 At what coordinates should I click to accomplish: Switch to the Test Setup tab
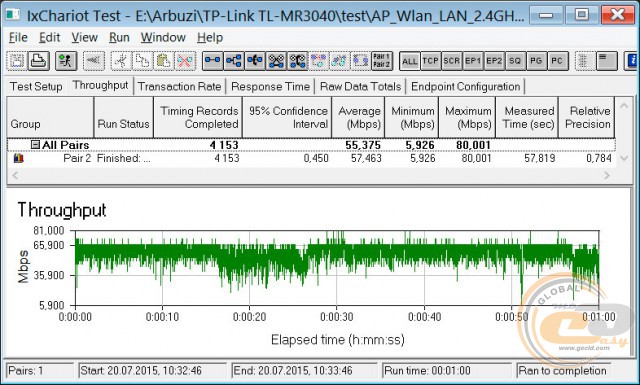click(36, 87)
